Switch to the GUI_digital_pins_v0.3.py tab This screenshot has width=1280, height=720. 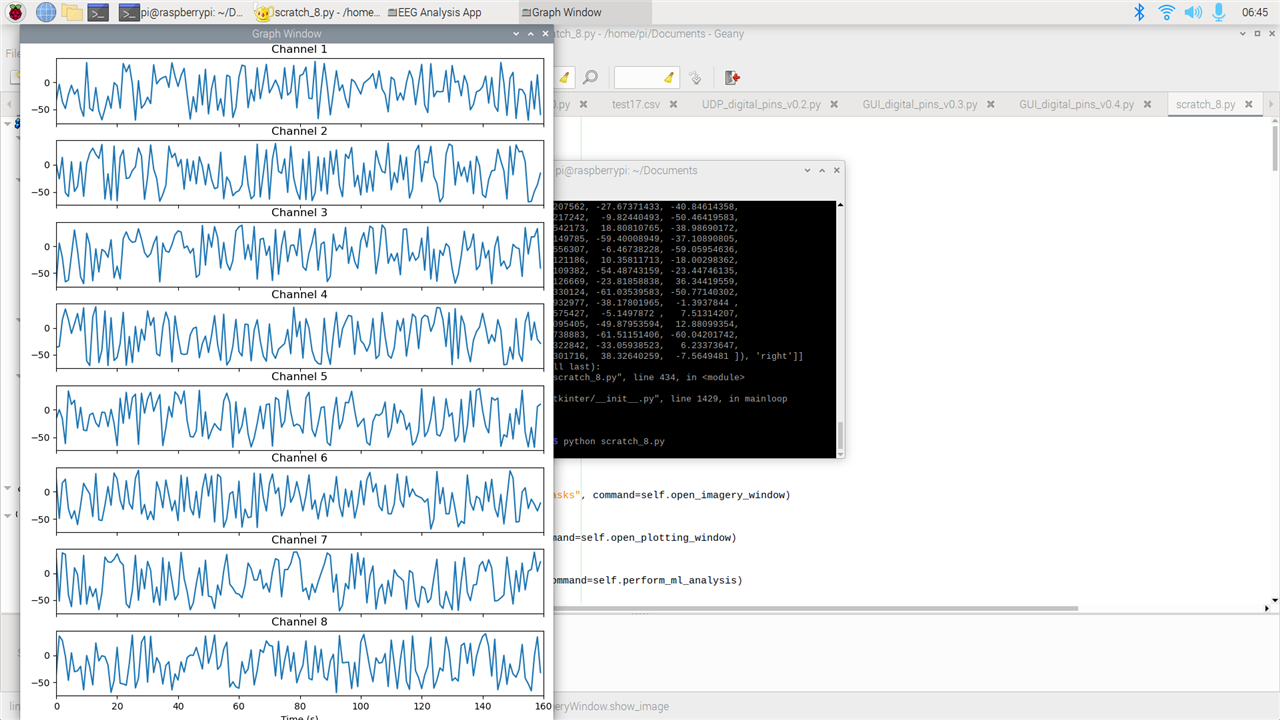920,104
